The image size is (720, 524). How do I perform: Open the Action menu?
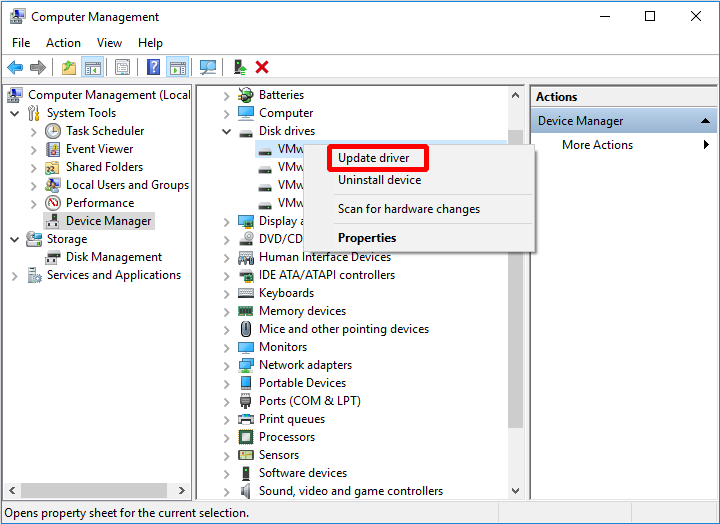(x=63, y=43)
